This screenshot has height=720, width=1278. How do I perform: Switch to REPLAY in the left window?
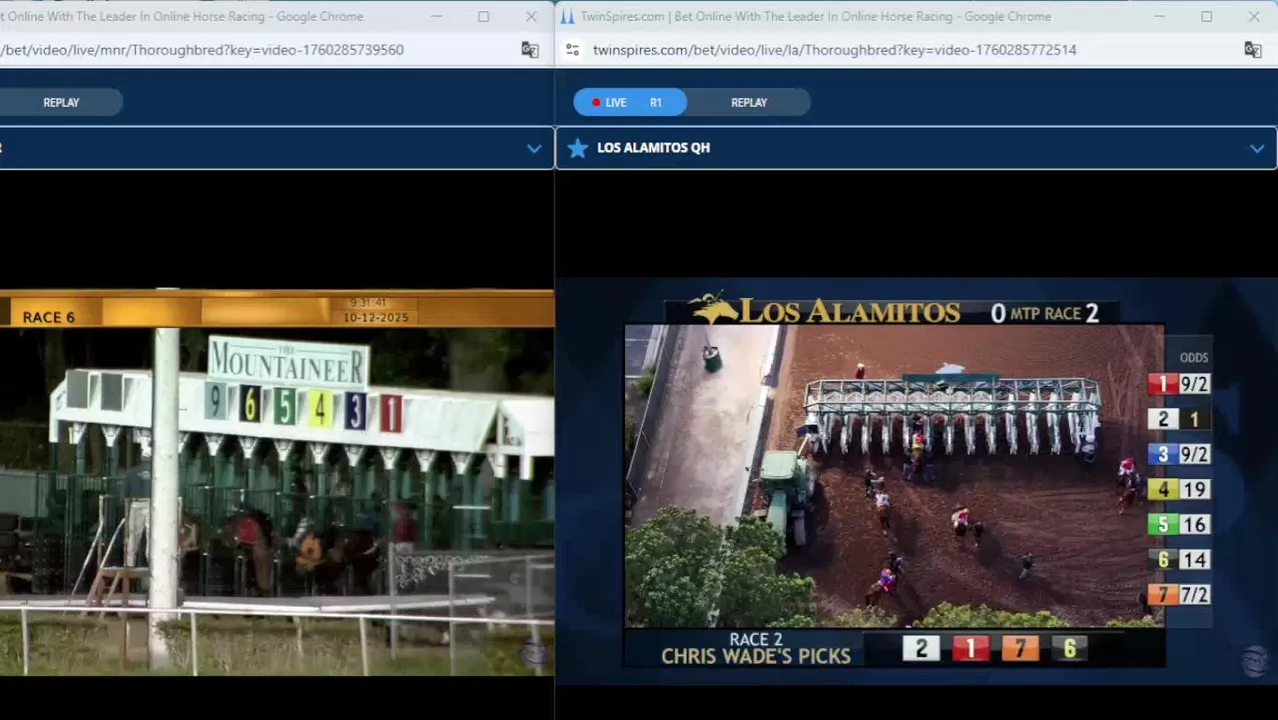[x=61, y=102]
